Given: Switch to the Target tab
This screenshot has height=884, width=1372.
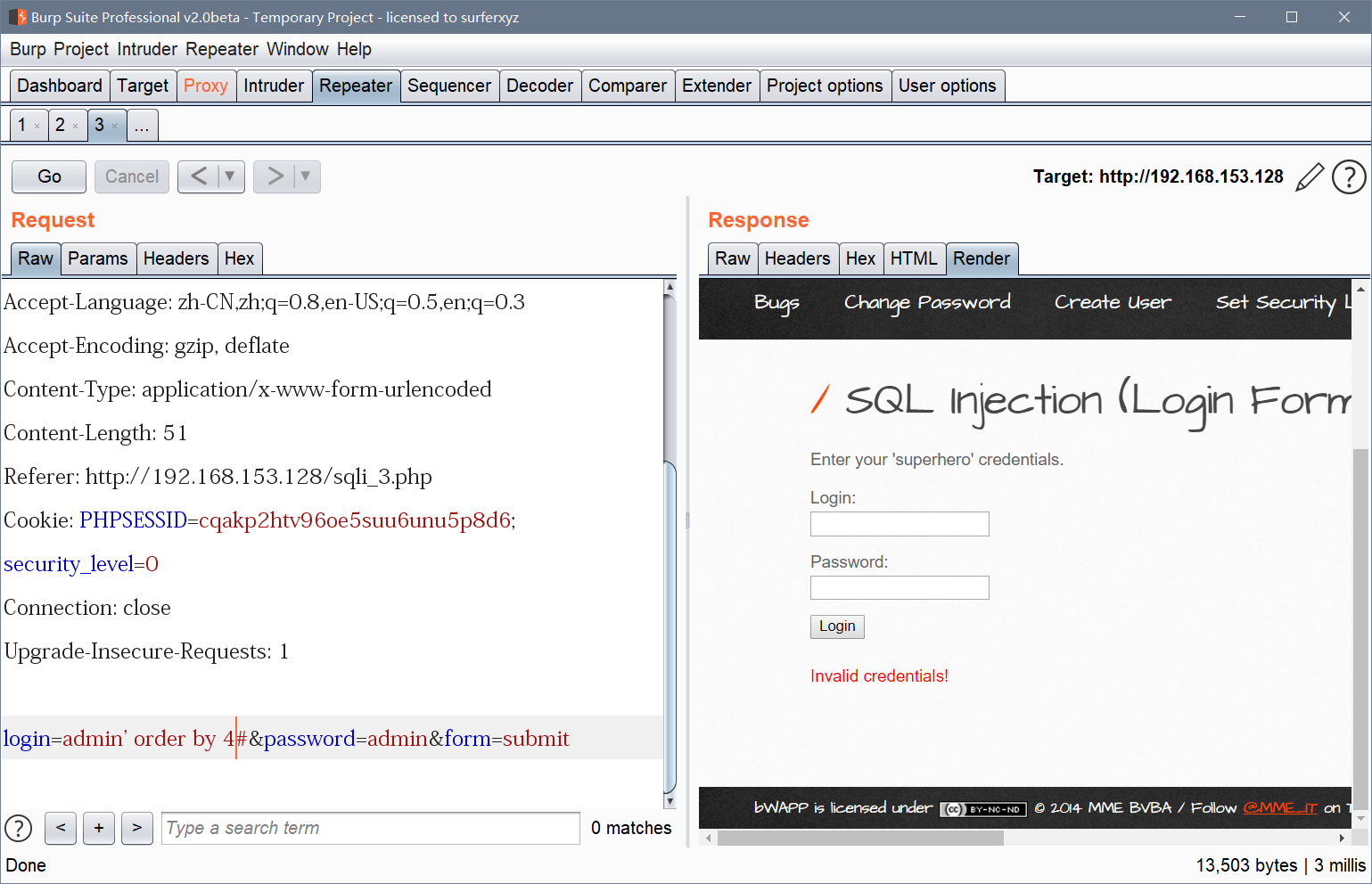Looking at the screenshot, I should tap(143, 86).
